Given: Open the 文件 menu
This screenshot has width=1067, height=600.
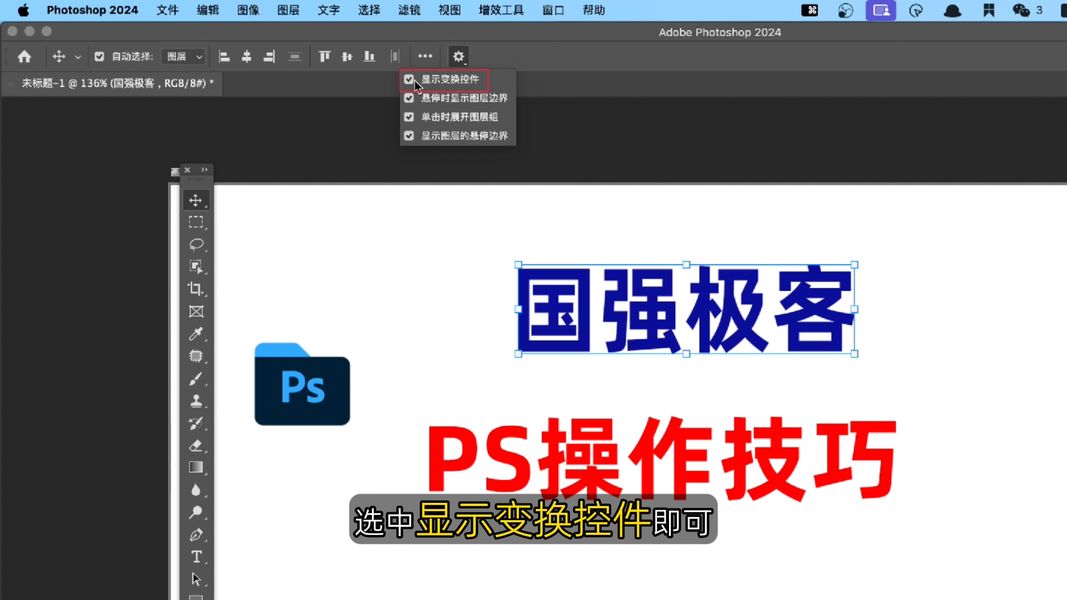Looking at the screenshot, I should click(x=167, y=10).
